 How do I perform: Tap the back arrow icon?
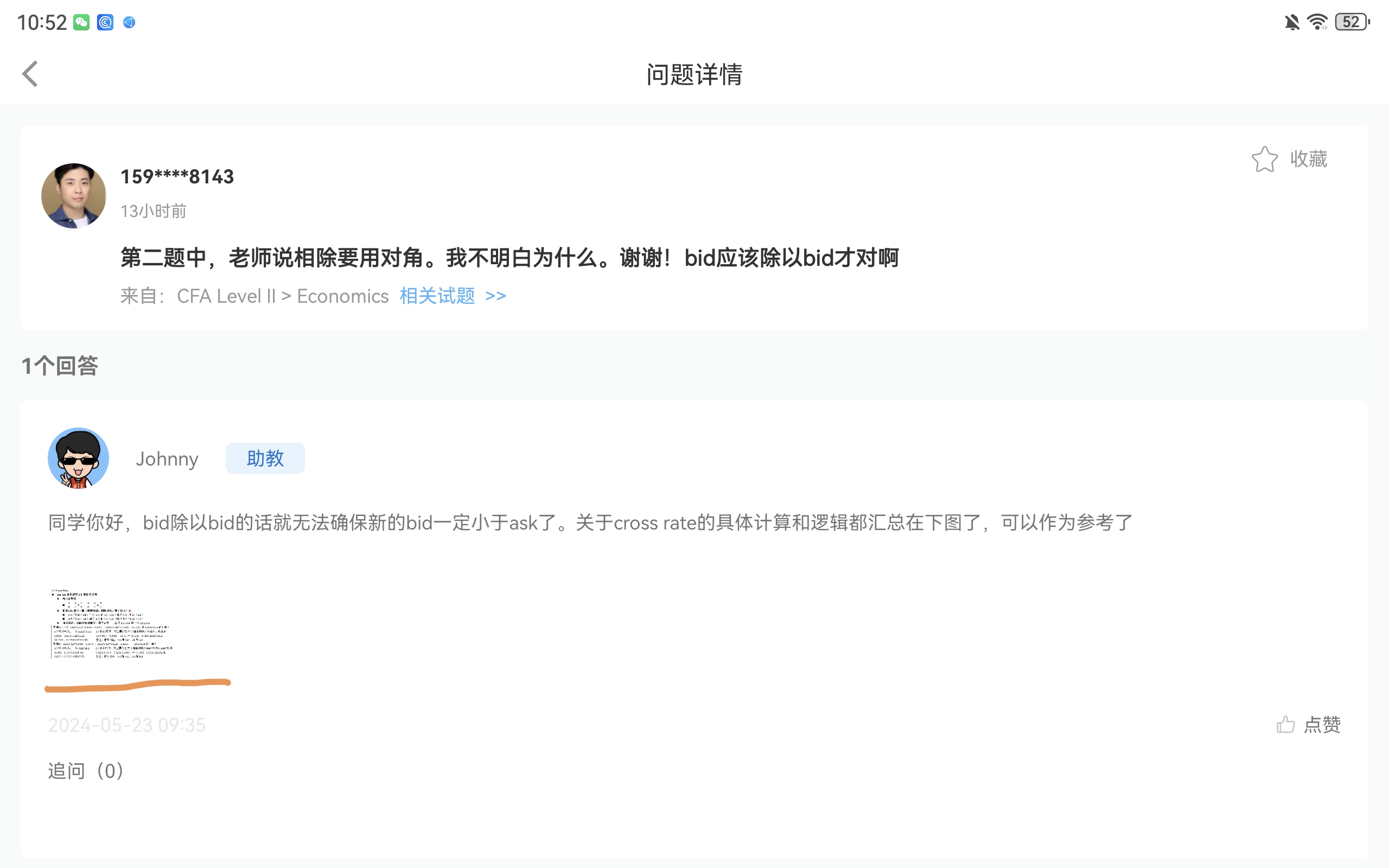[x=30, y=74]
